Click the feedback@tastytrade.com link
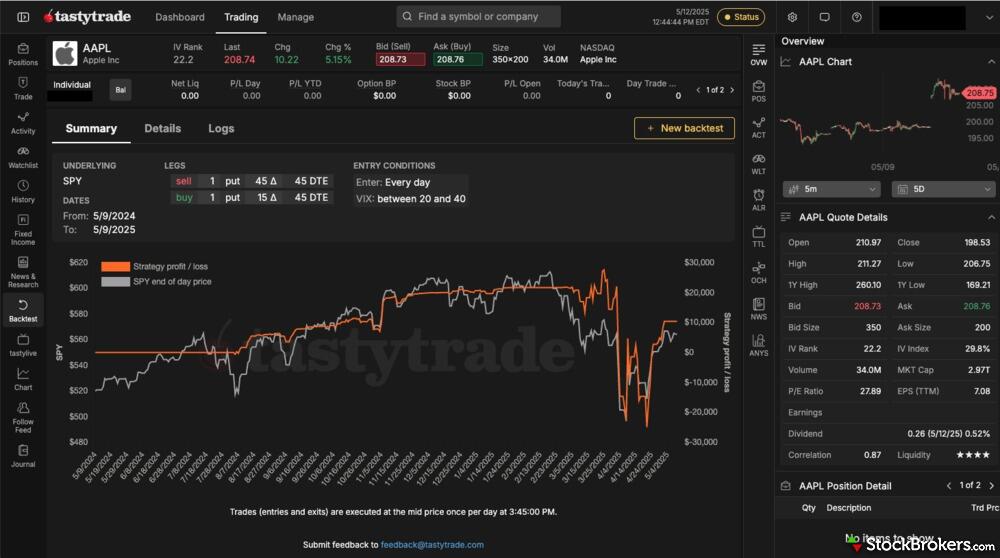 pyautogui.click(x=432, y=545)
